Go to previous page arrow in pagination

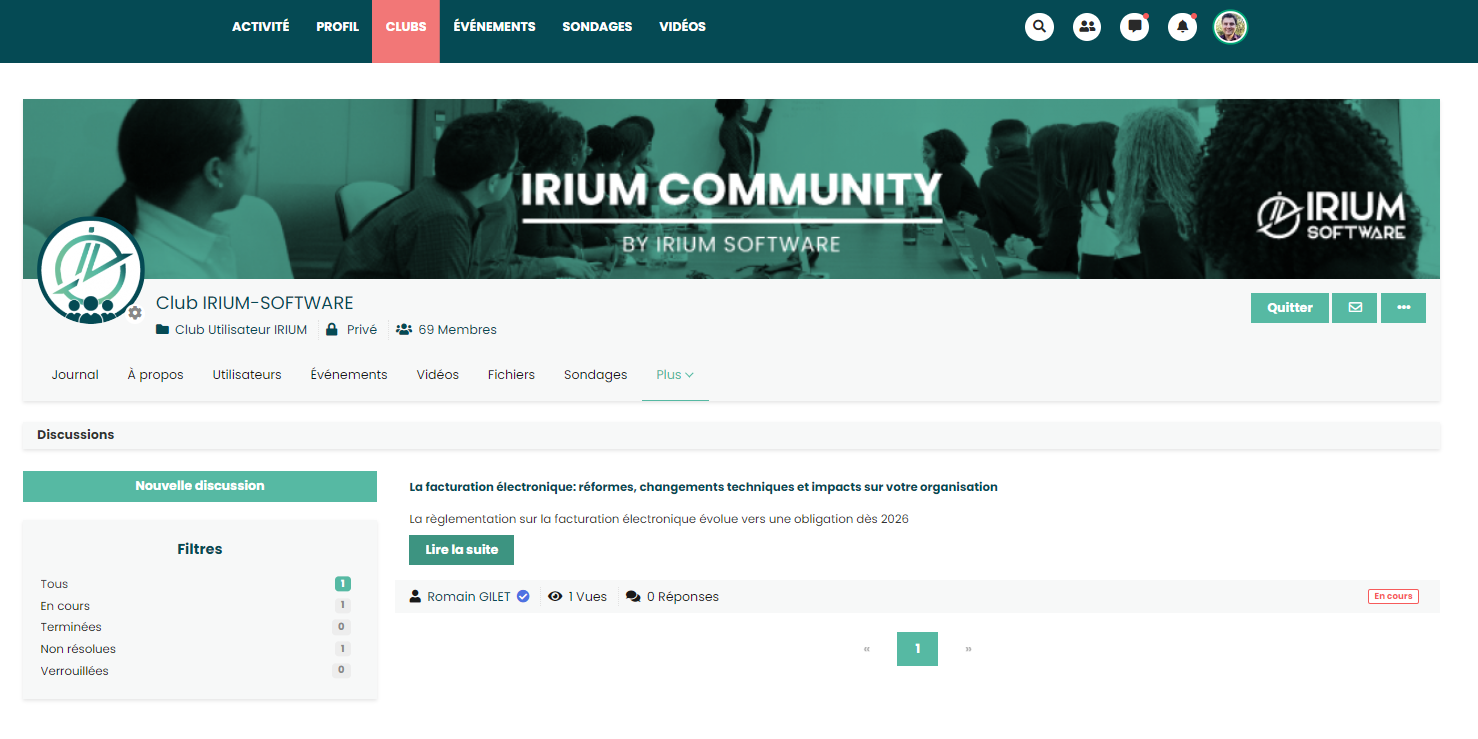[866, 649]
